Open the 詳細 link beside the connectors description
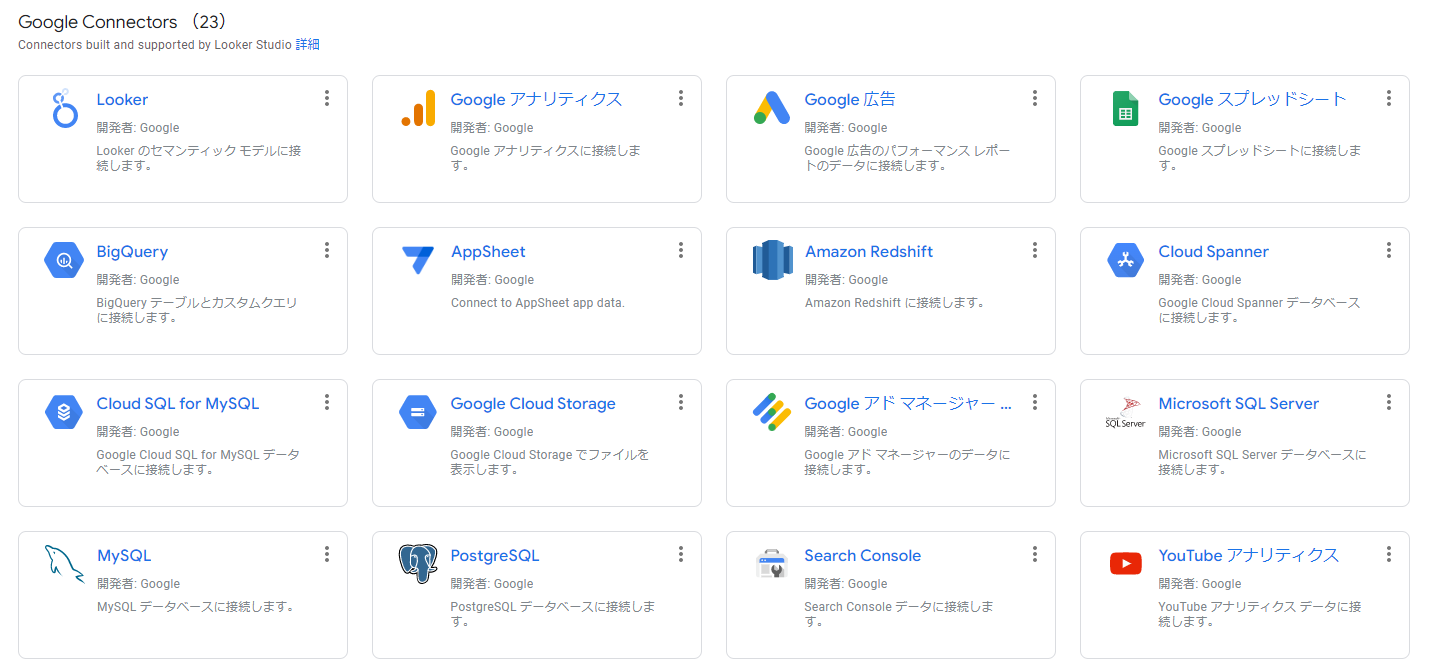 [x=307, y=45]
